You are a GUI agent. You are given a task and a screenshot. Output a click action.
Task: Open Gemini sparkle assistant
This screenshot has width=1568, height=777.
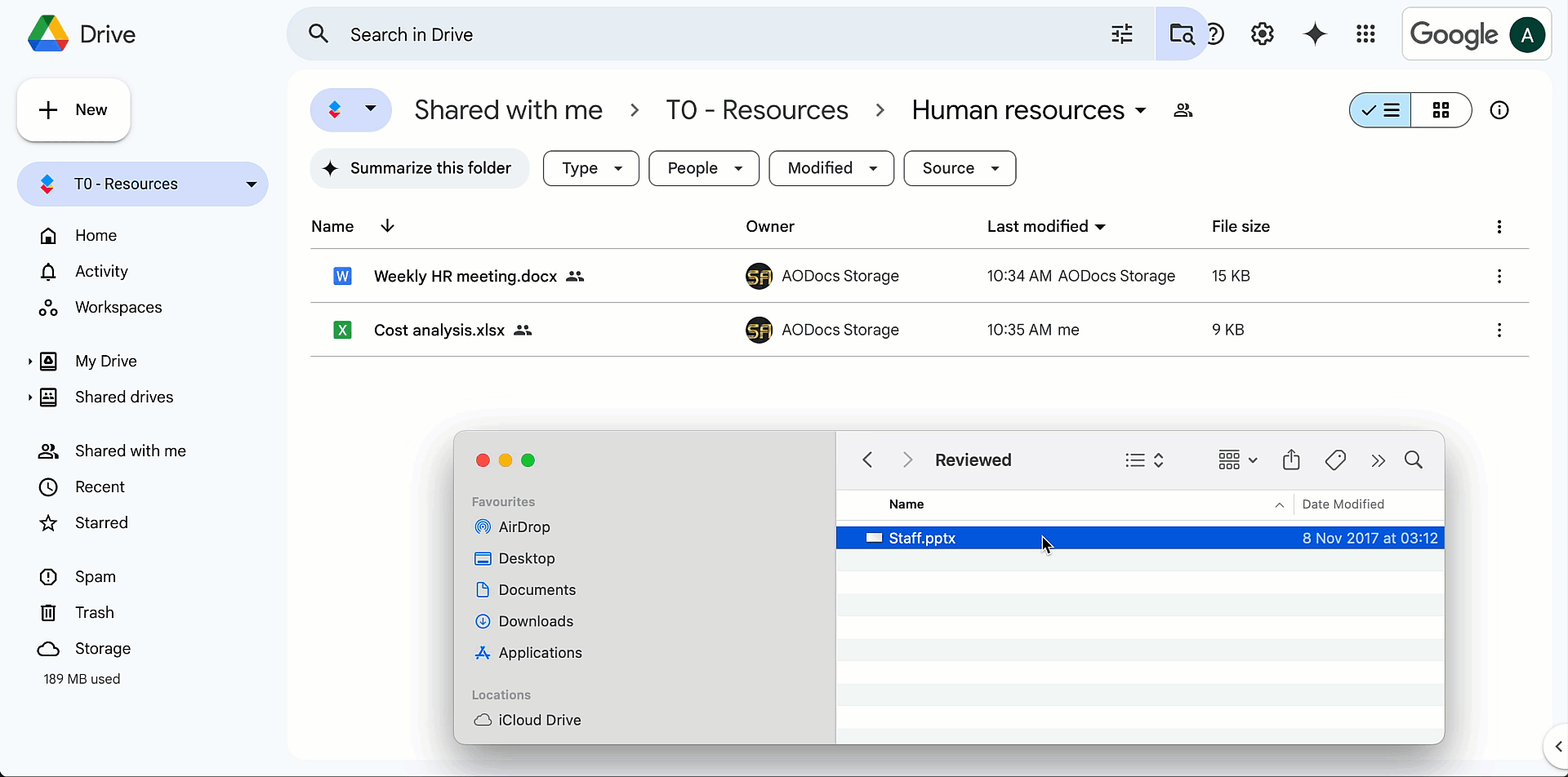point(1315,34)
